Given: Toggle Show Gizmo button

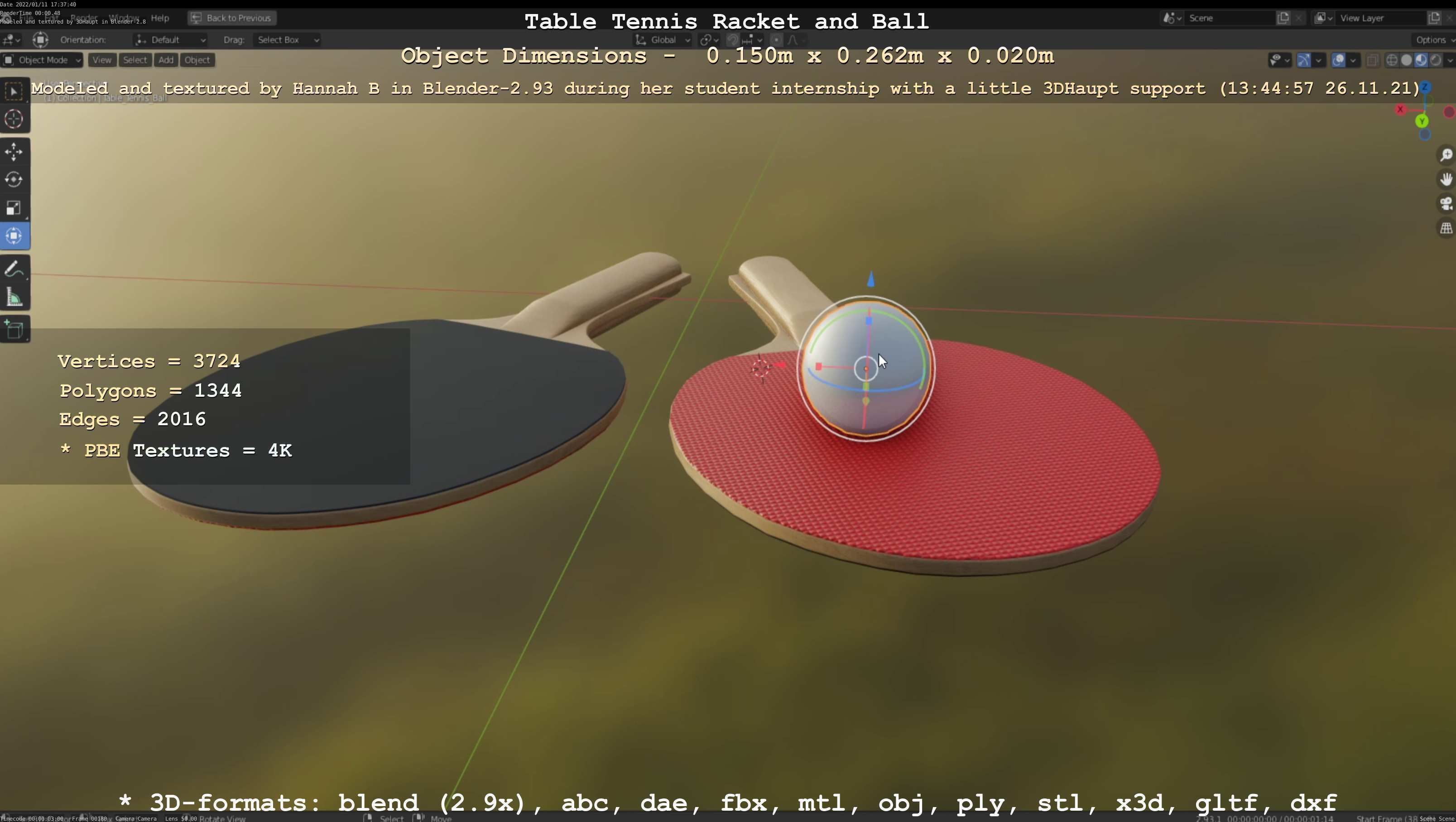Looking at the screenshot, I should (x=1303, y=60).
